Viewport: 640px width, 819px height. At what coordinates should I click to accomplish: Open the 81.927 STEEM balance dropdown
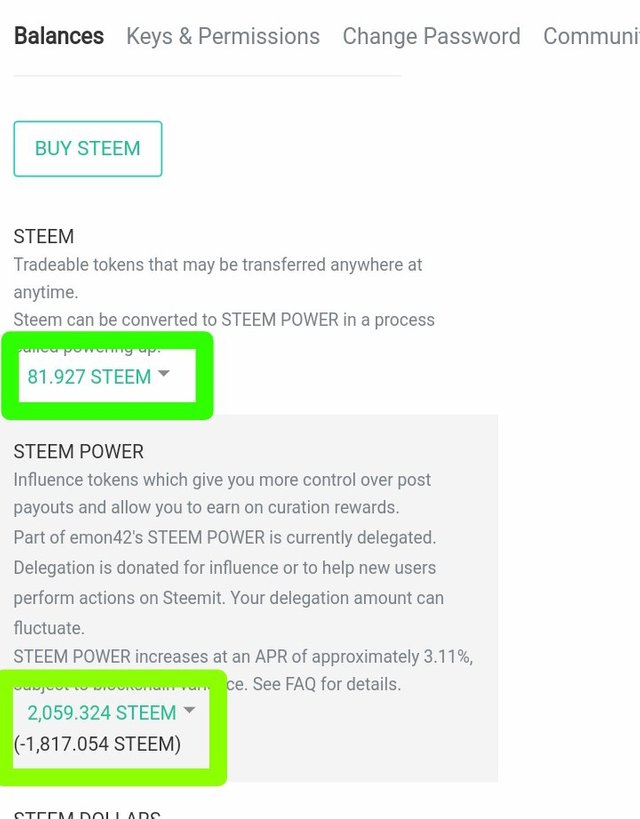[90, 377]
